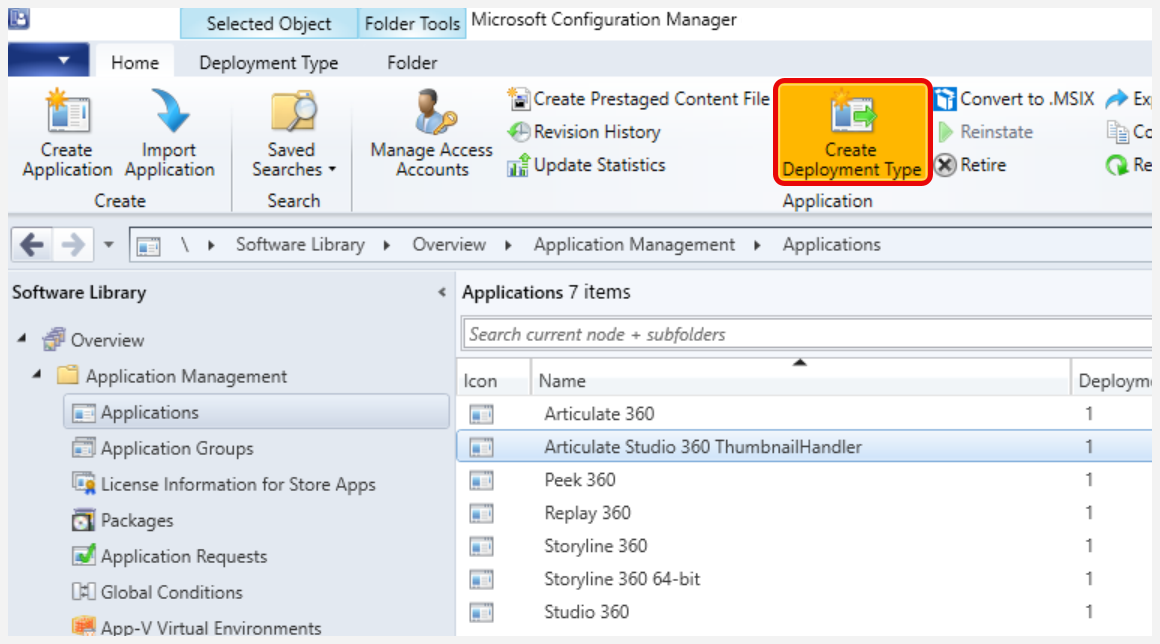1160x644 pixels.
Task: Click the search current node field
Action: (806, 334)
